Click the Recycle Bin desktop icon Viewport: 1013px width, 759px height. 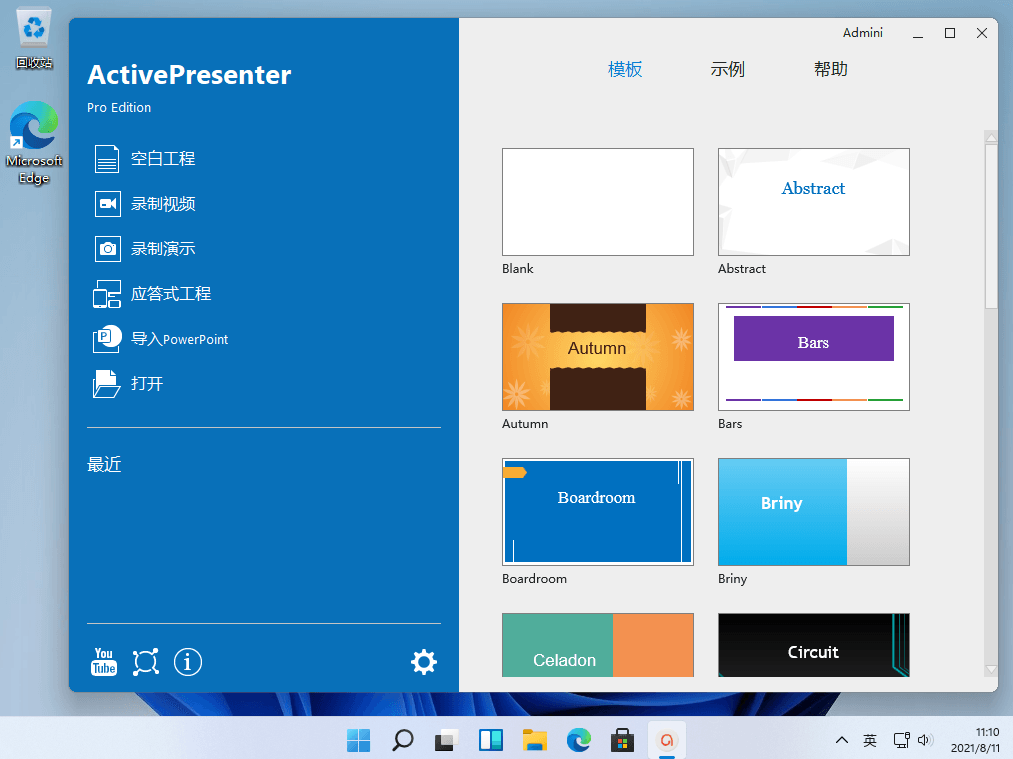[x=34, y=37]
